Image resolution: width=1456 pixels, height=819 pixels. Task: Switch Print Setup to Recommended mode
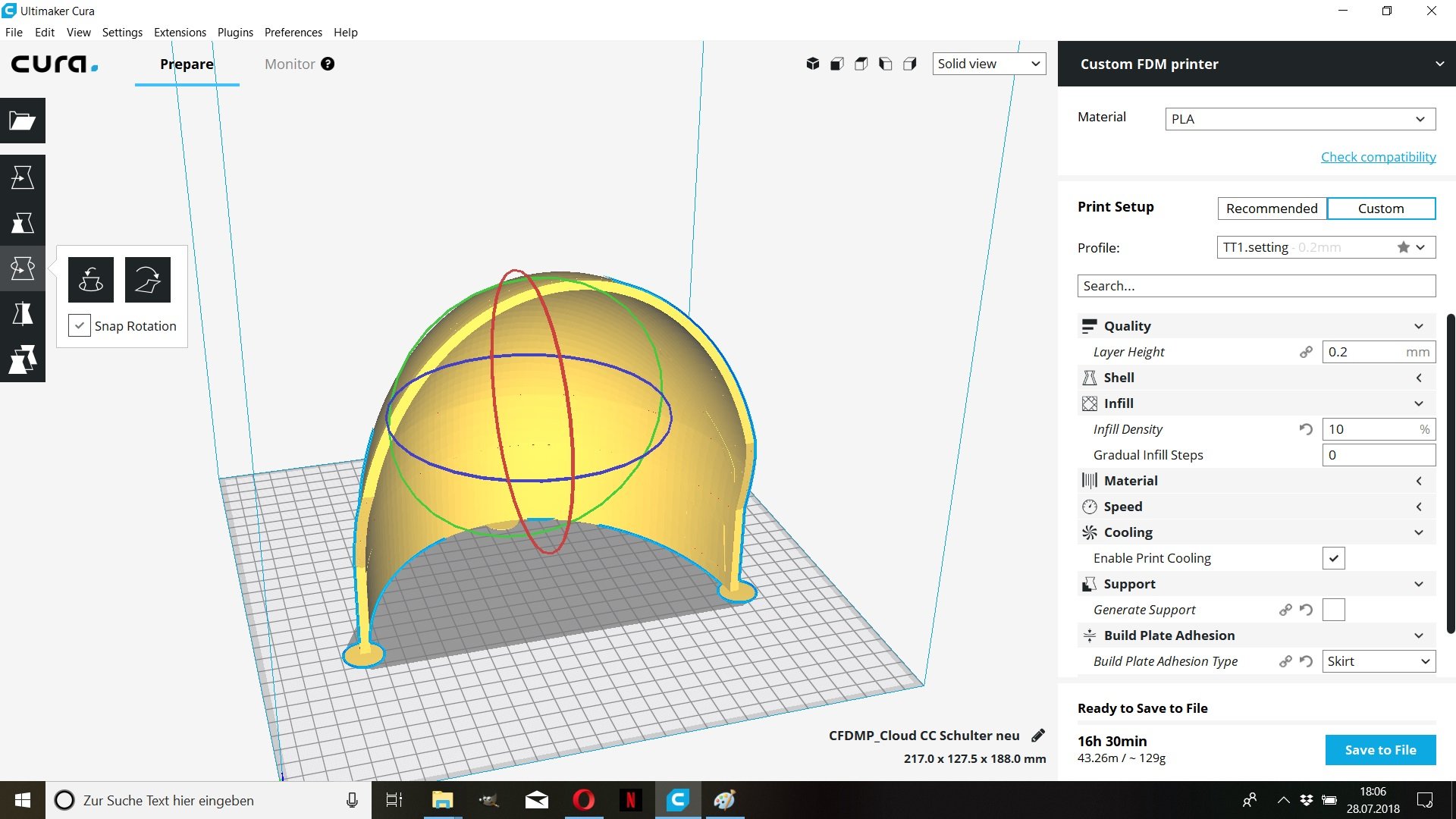click(x=1272, y=209)
